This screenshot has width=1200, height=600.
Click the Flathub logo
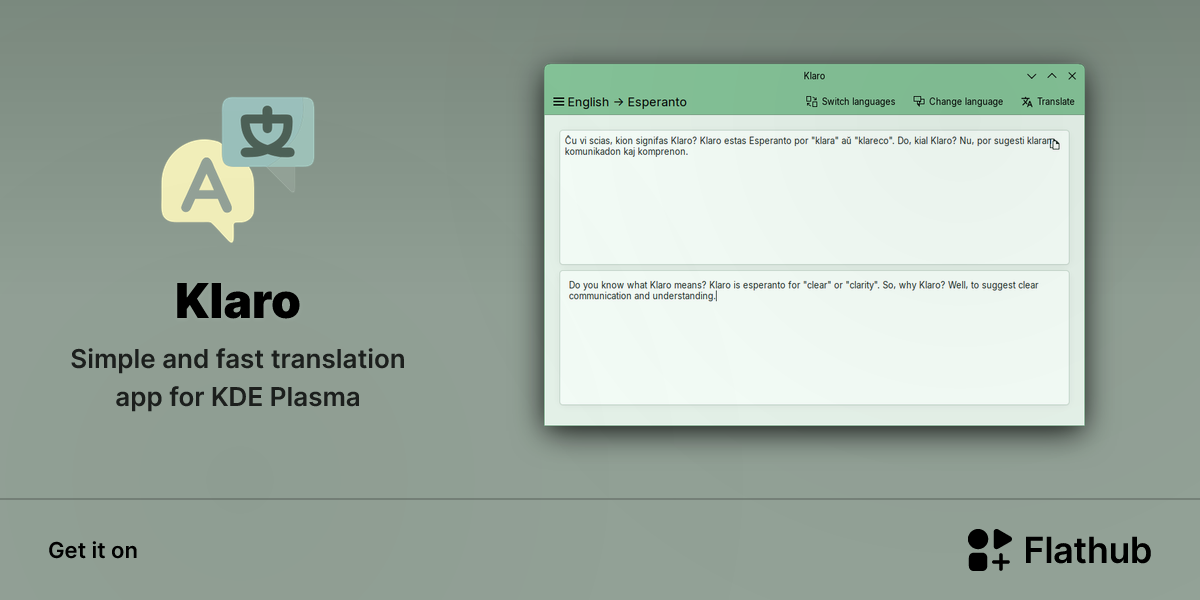(1059, 550)
